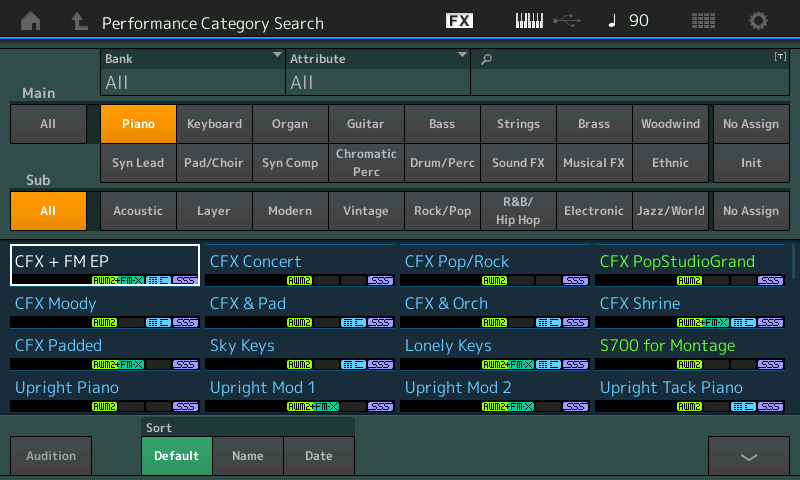Expand next page with down chevron
The height and width of the screenshot is (480, 800).
click(748, 456)
